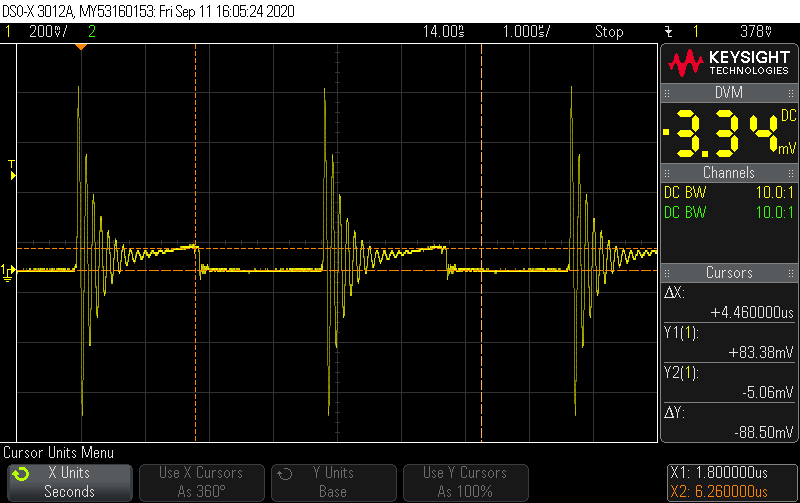Click the channel 1 ground reference marker
800x503 pixels.
[x=8, y=273]
